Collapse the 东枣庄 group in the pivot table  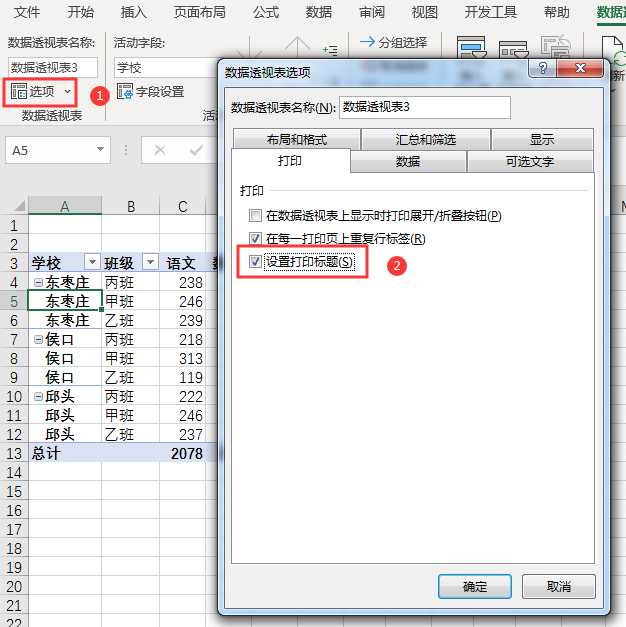pyautogui.click(x=38, y=283)
